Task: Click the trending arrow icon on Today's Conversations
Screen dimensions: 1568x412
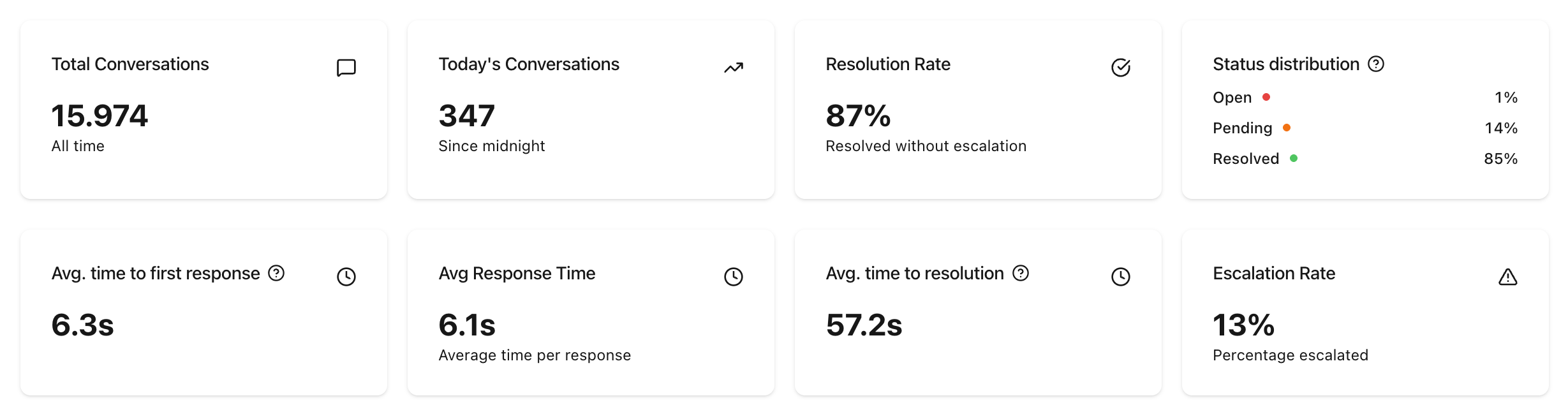Action: (x=734, y=68)
